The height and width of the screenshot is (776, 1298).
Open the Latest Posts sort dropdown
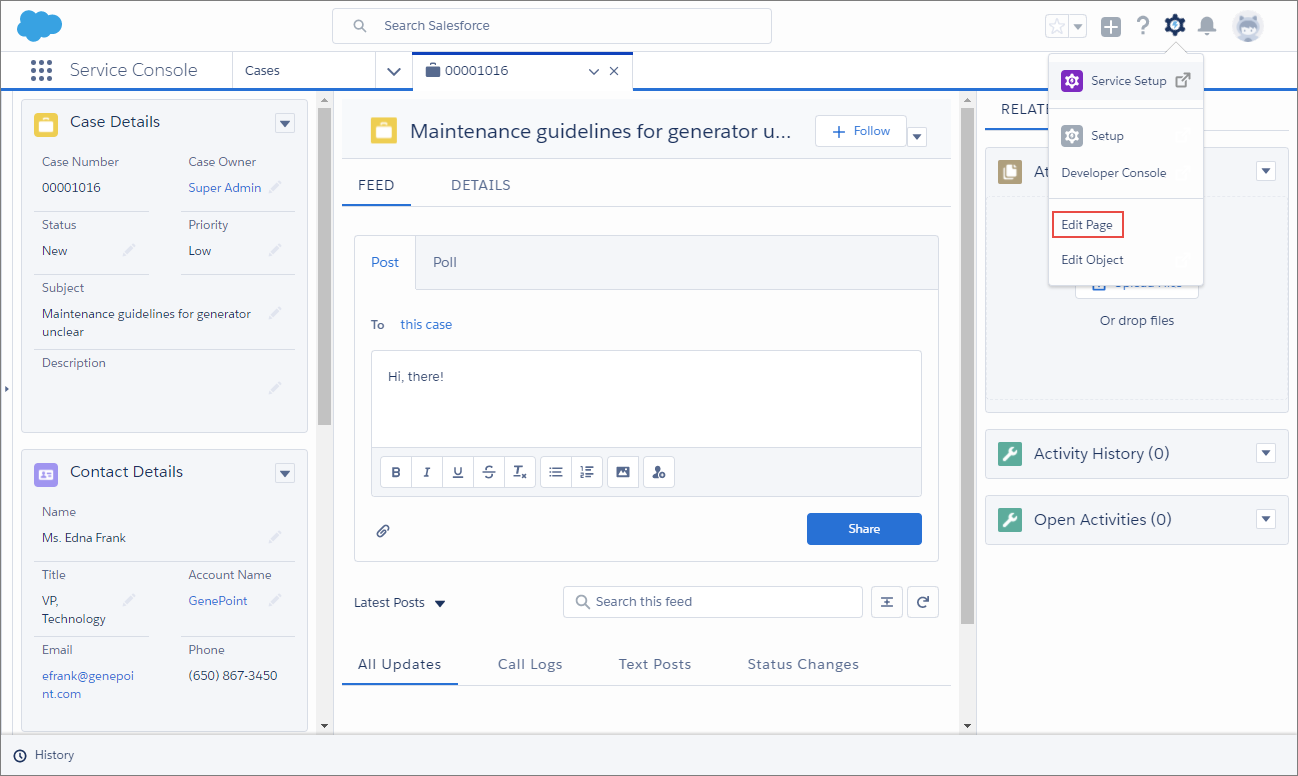(x=399, y=603)
